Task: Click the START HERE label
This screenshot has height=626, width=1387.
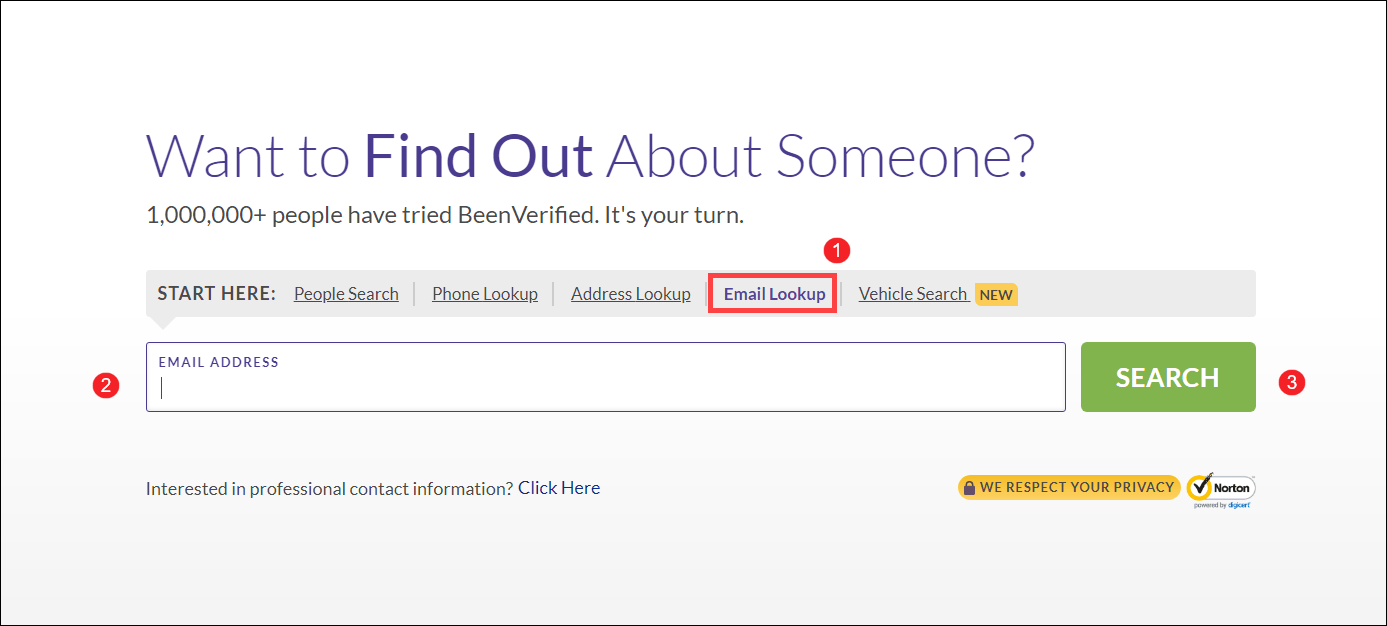Action: [x=216, y=294]
